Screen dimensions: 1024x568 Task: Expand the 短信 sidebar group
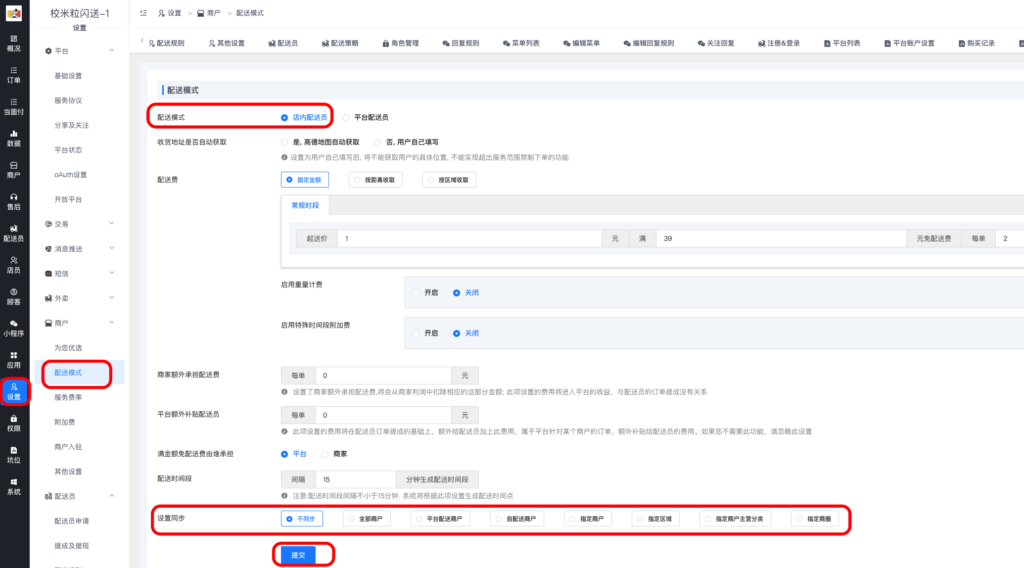coord(112,274)
